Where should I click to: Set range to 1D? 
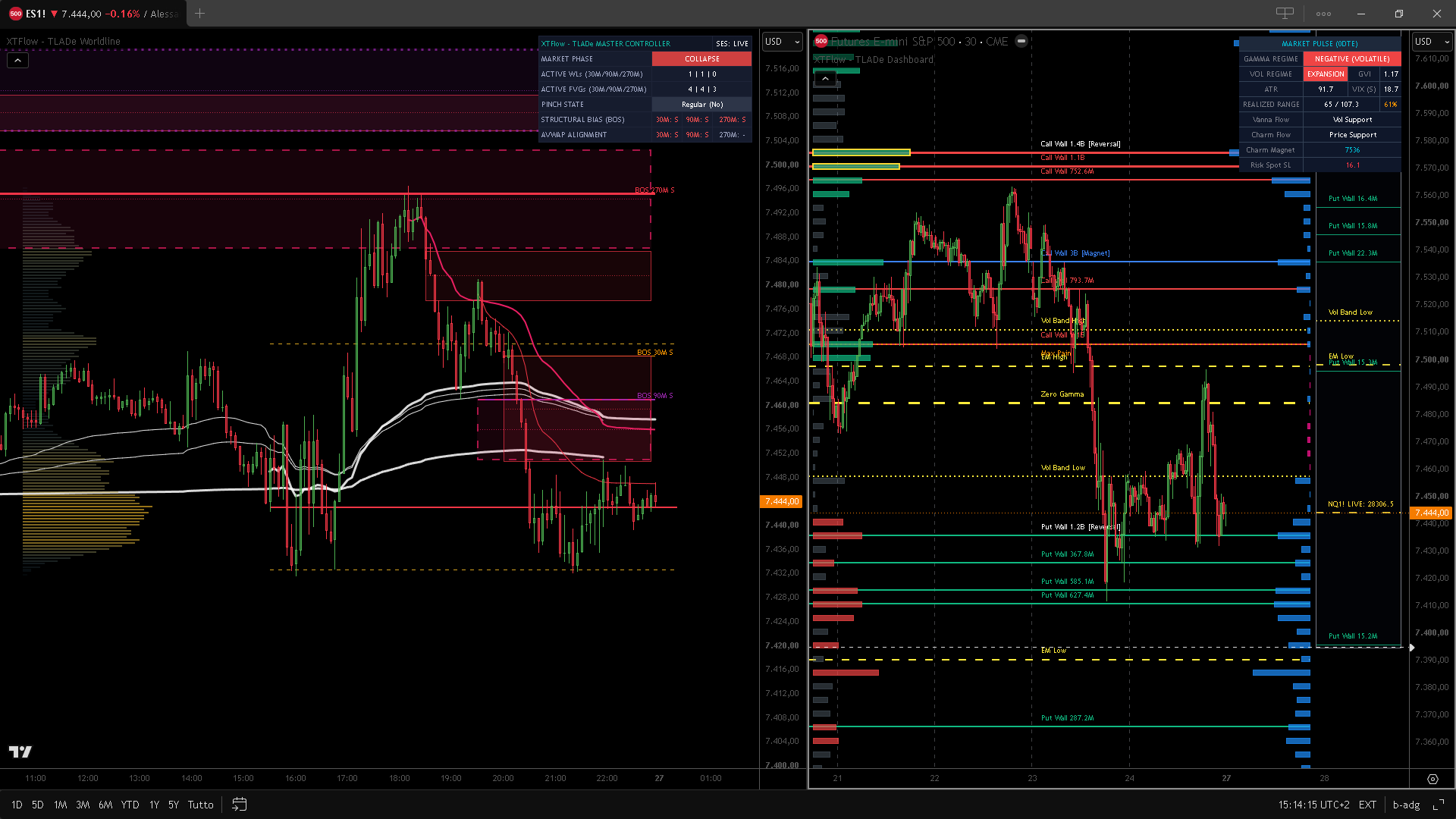(x=17, y=805)
